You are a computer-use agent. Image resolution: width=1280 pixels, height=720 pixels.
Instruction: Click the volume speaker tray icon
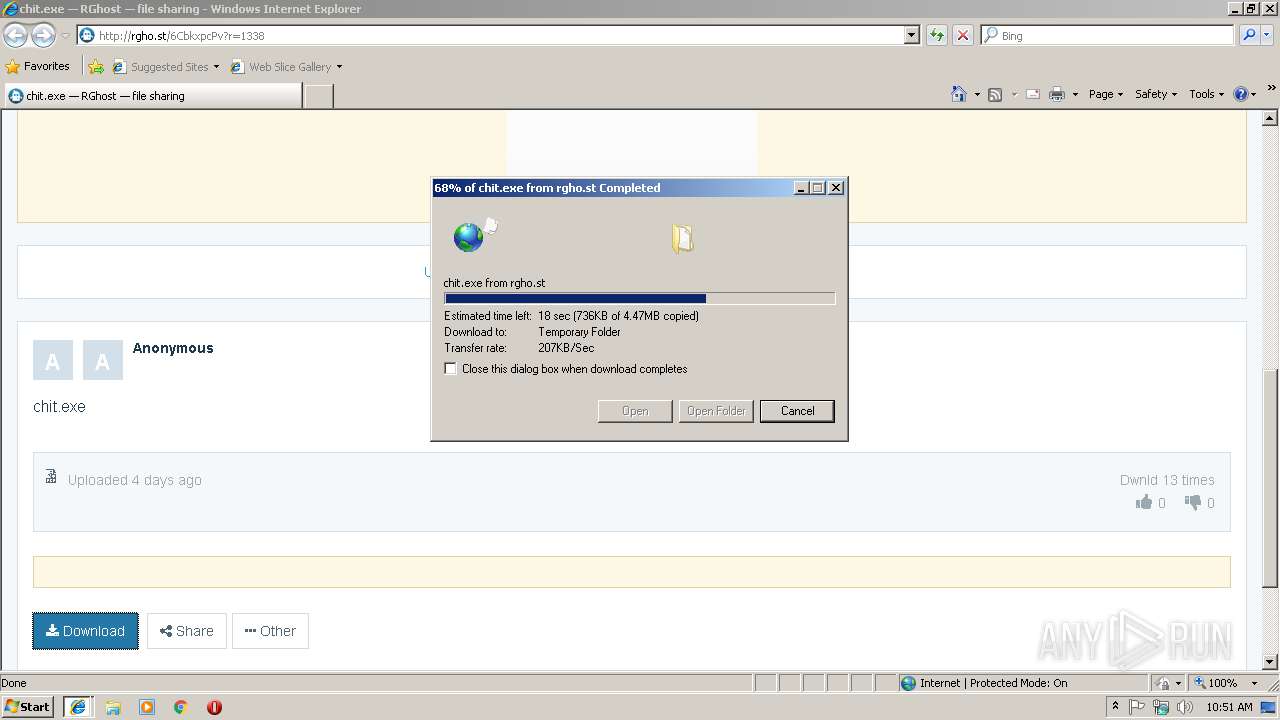[1185, 707]
